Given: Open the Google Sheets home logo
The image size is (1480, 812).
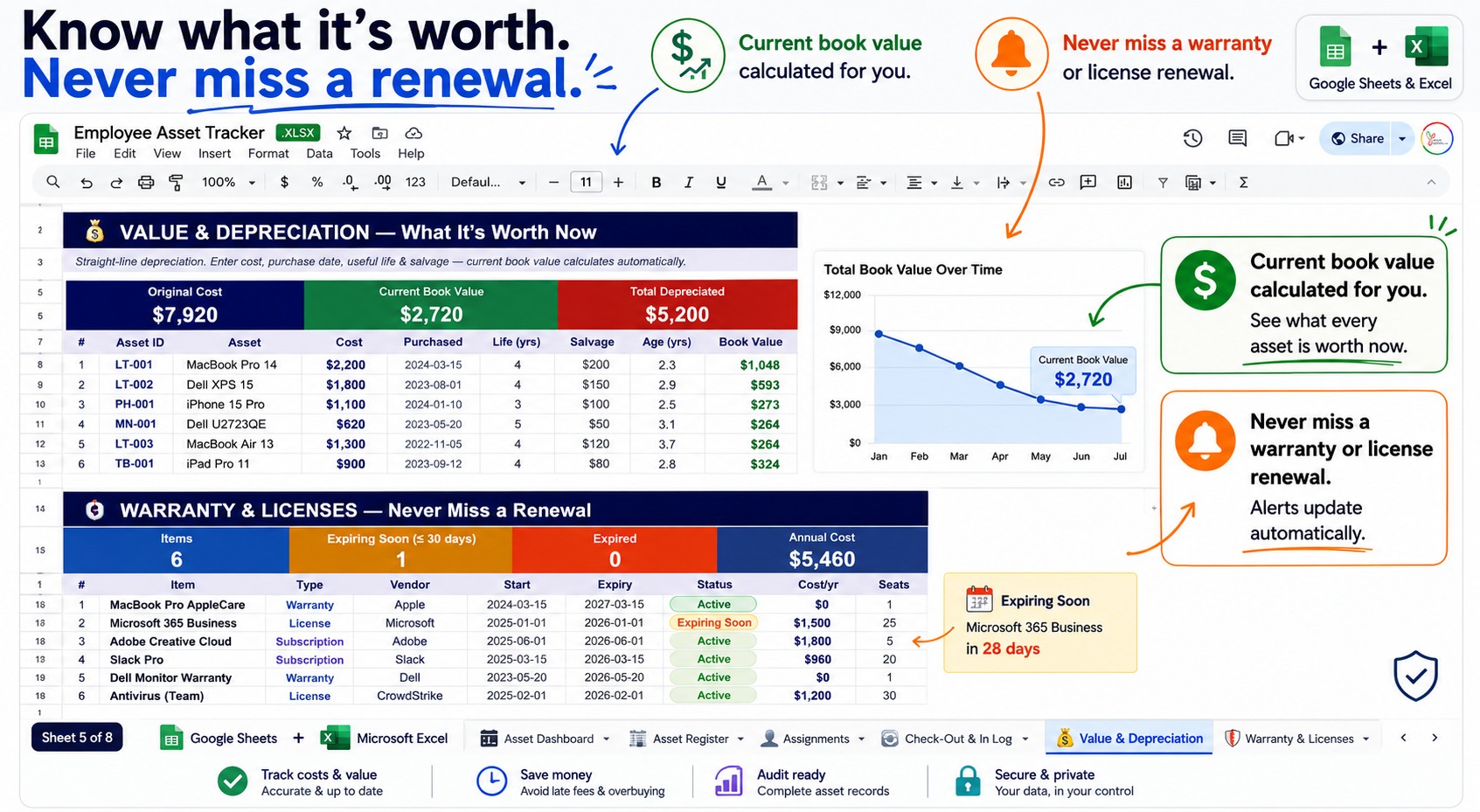Looking at the screenshot, I should point(46,140).
